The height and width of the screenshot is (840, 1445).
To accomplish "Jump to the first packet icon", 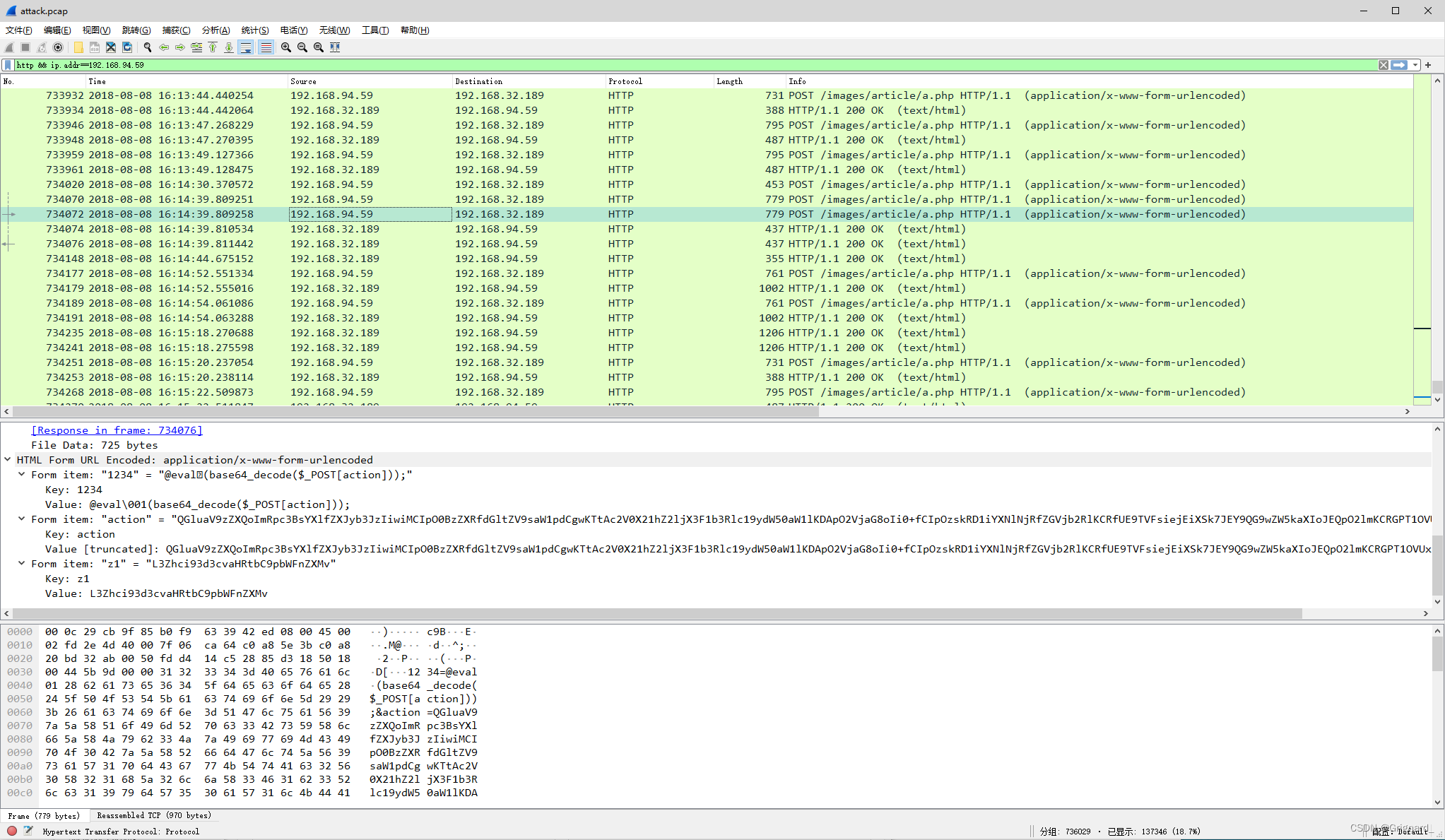I will coord(213,47).
